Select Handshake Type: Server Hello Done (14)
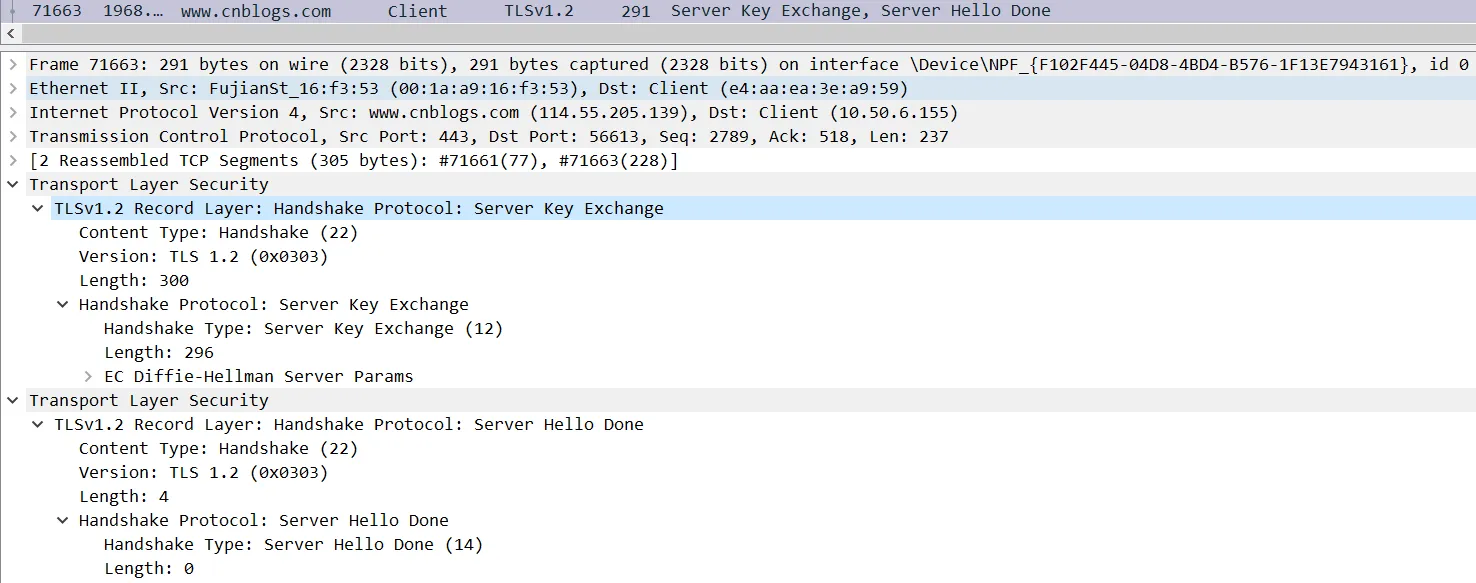 click(292, 544)
